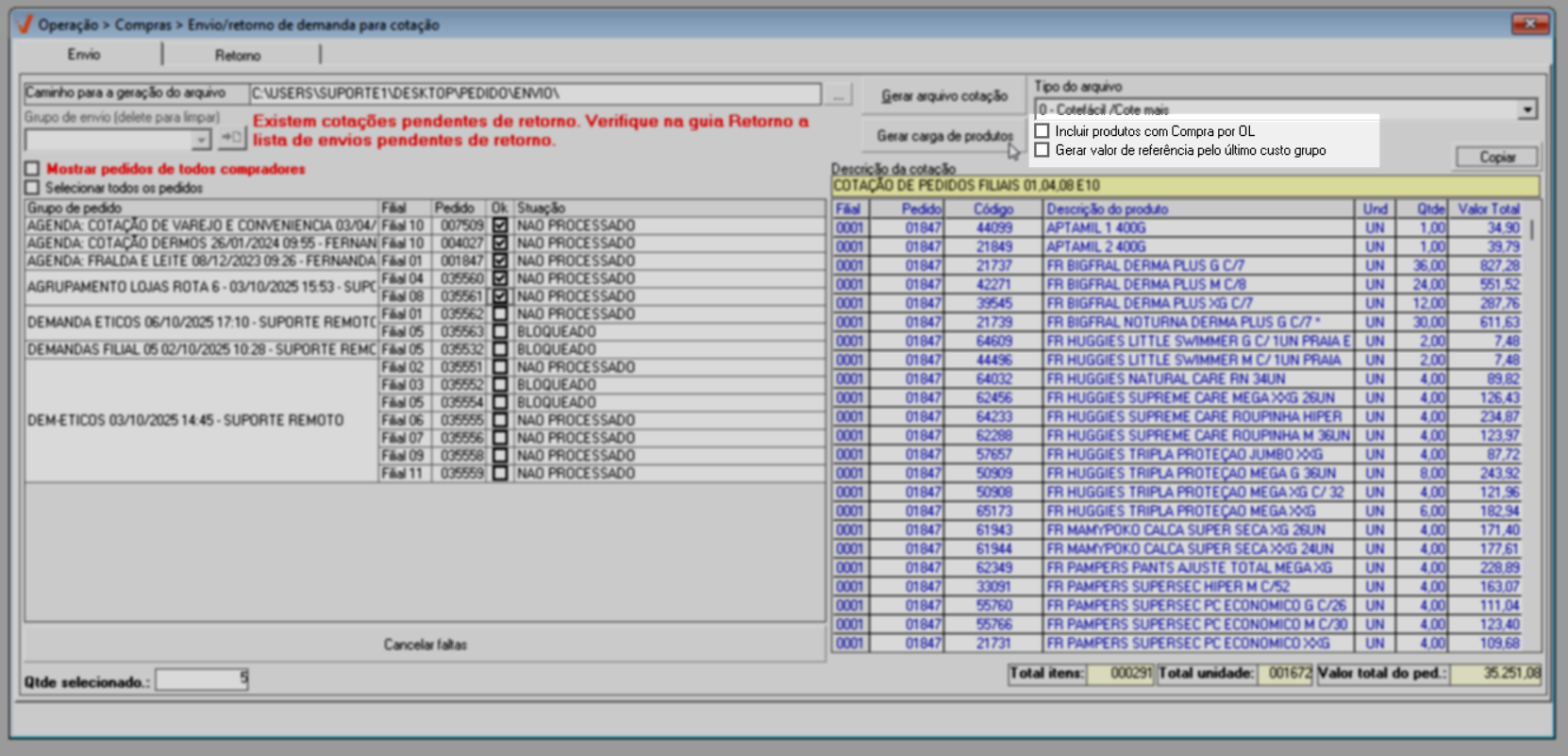Switch to the Envio tab
This screenshot has width=1568, height=756.
pos(84,55)
